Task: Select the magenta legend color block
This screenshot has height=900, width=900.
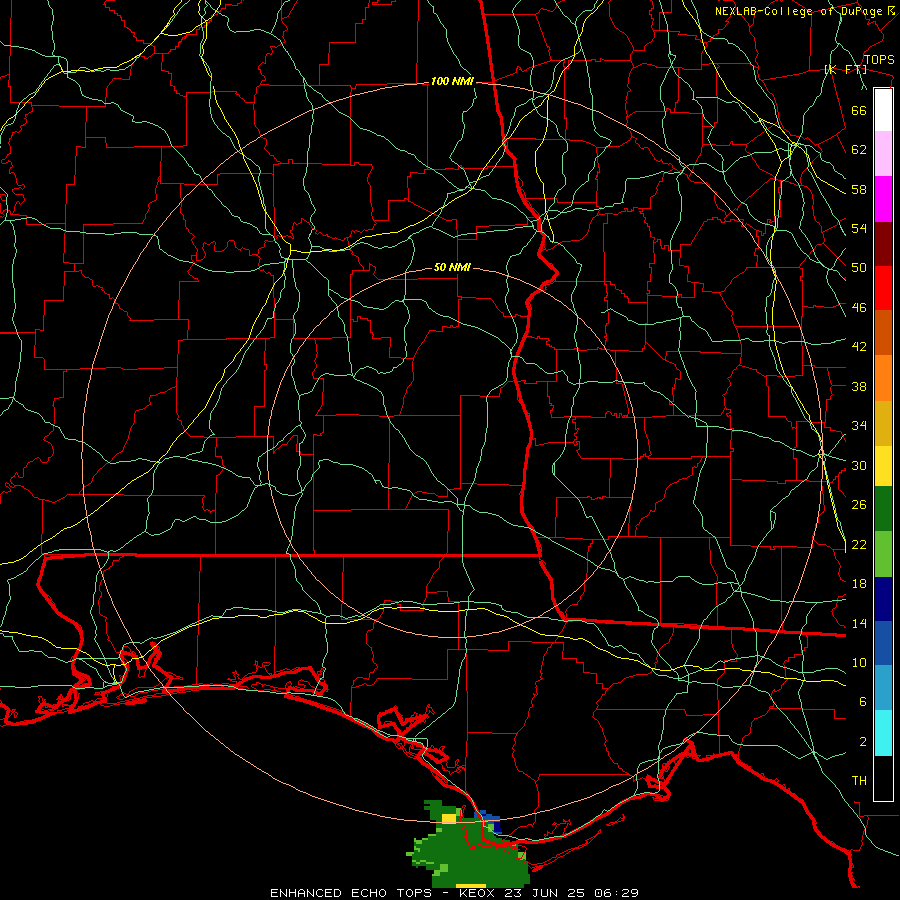Action: click(x=883, y=199)
